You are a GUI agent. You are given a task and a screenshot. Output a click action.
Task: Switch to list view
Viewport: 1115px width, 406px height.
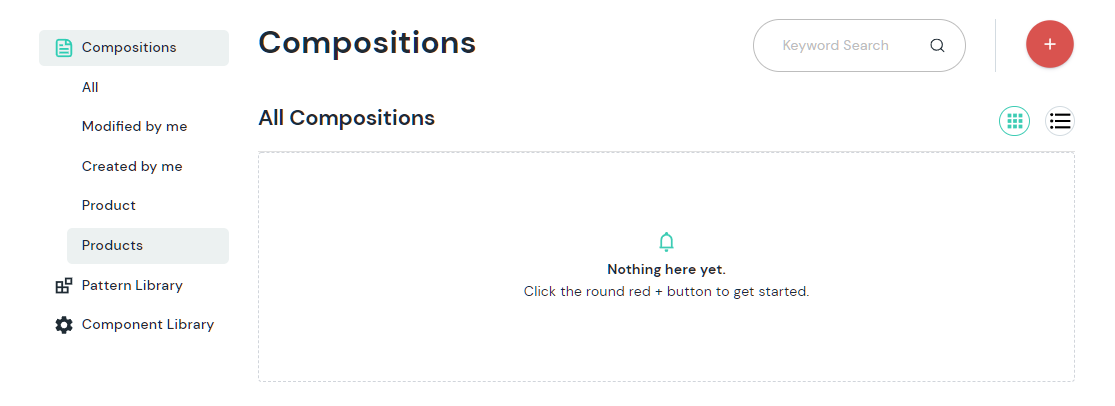[x=1060, y=121]
